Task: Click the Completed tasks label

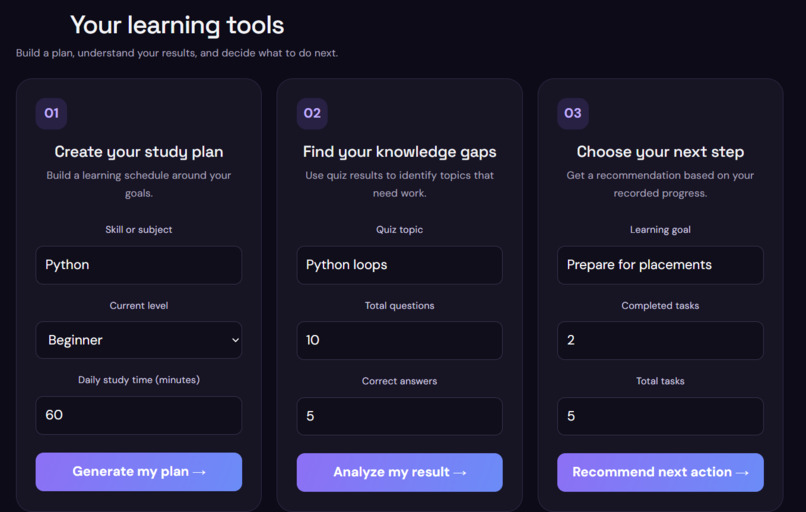Action: 660,305
